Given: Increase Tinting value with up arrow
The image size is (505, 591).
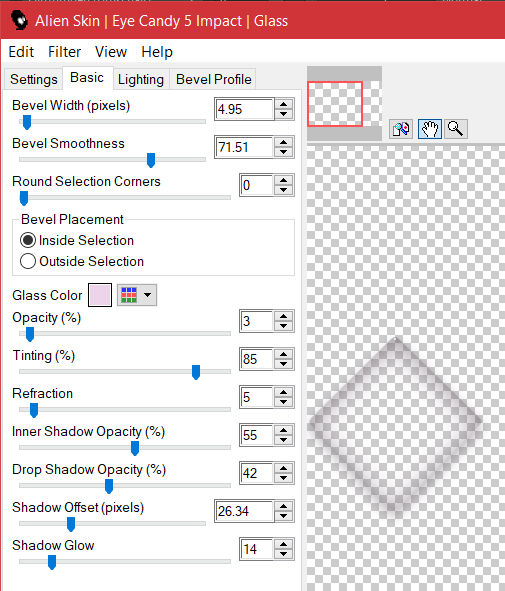Looking at the screenshot, I should tap(284, 354).
